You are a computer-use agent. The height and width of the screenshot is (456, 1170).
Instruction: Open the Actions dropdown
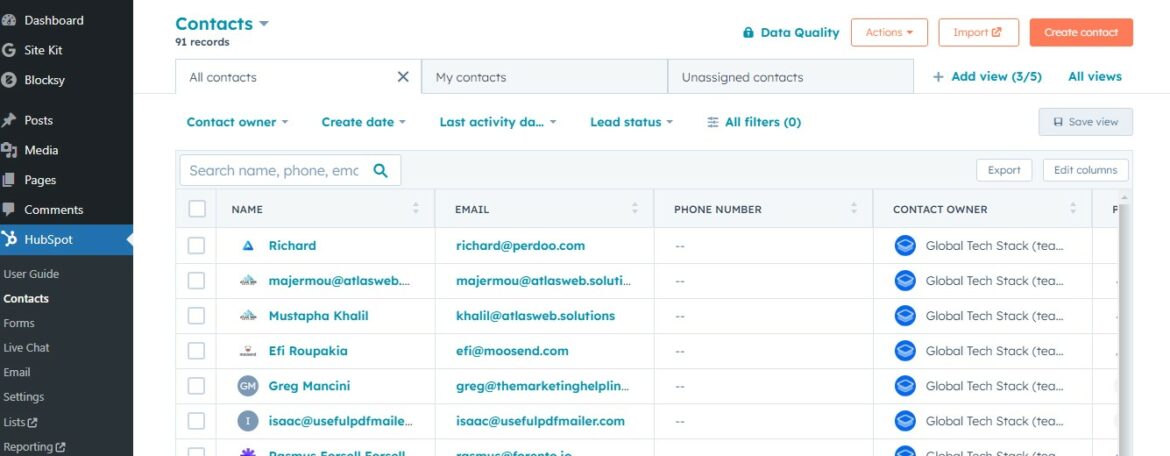tap(889, 32)
